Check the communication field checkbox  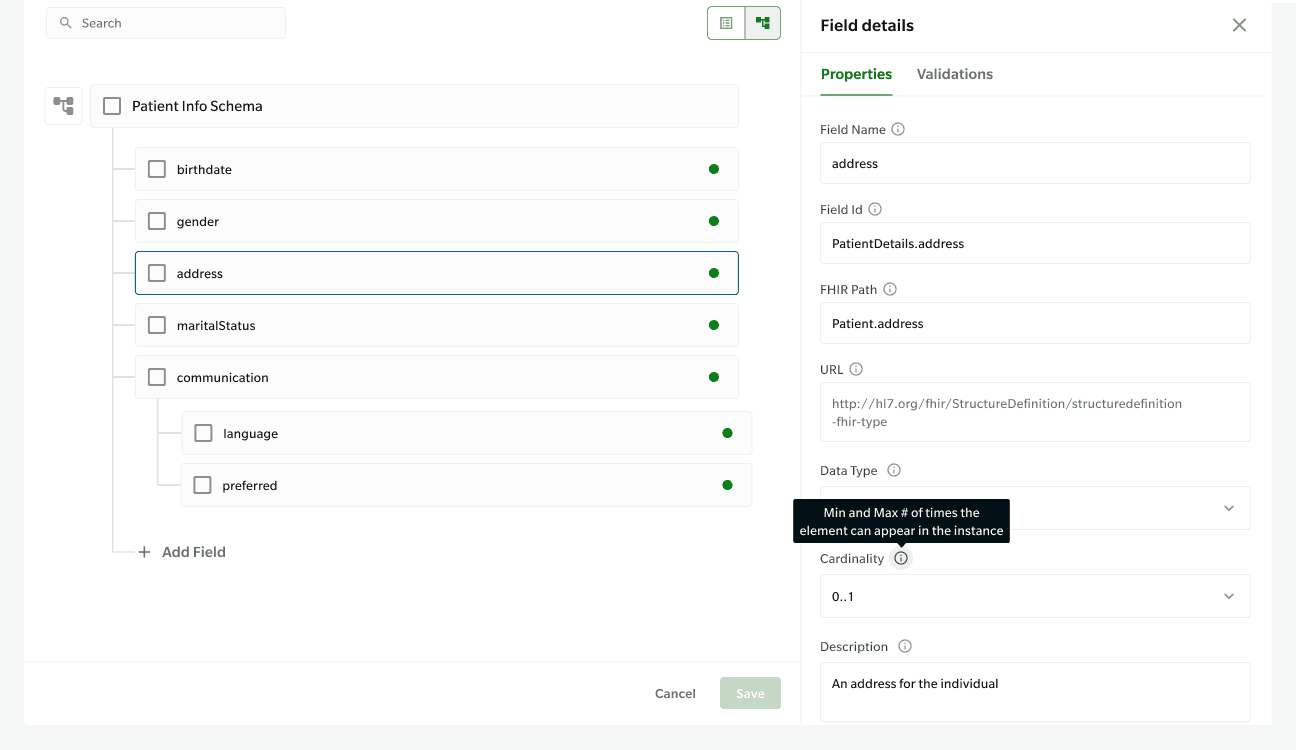click(157, 377)
